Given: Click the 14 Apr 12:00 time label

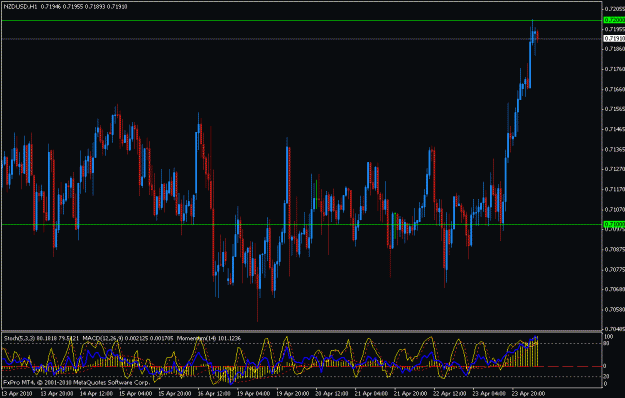Looking at the screenshot, I should tap(96, 394).
